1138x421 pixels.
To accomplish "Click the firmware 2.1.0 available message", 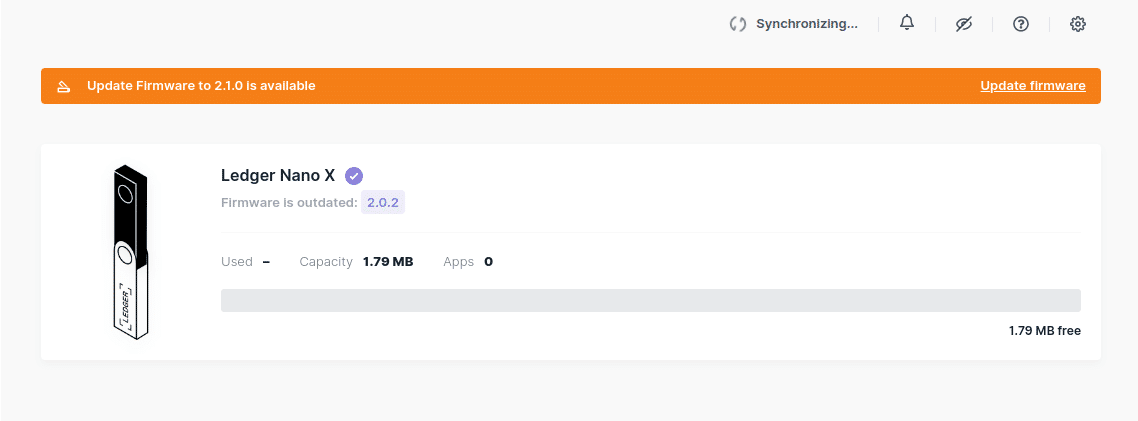I will pos(201,86).
